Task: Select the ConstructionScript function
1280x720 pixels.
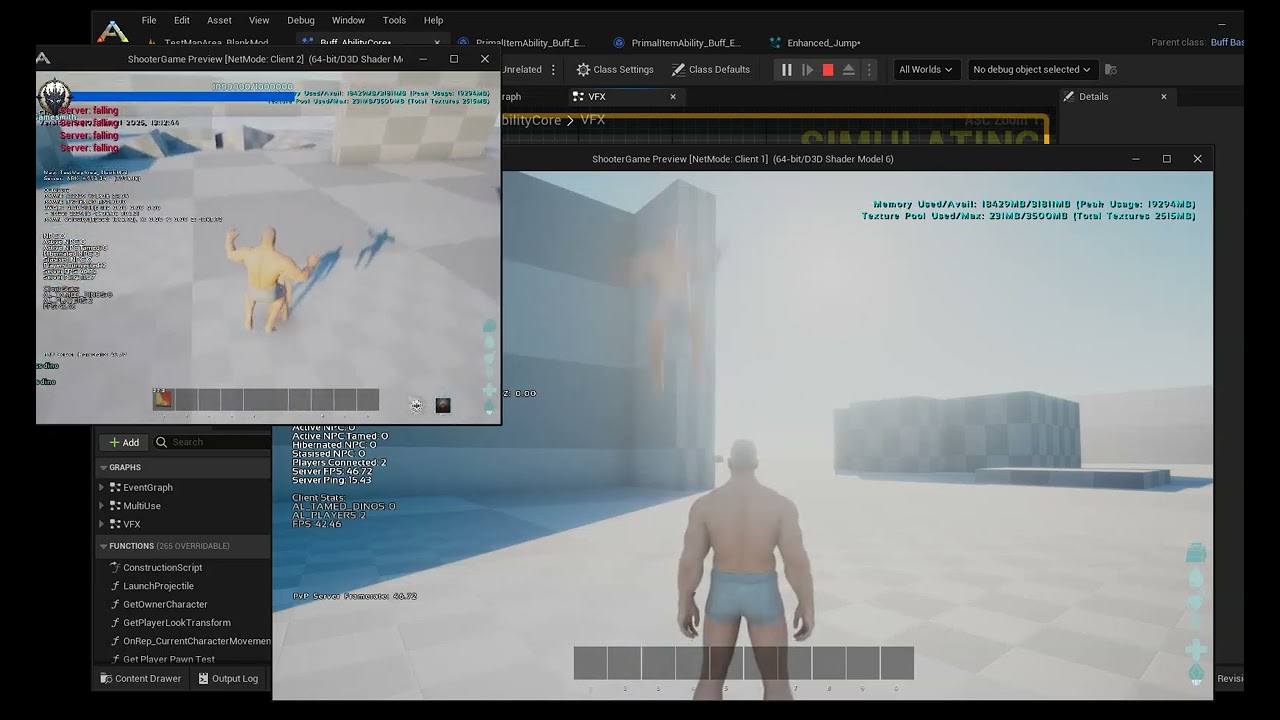Action: [x=162, y=568]
